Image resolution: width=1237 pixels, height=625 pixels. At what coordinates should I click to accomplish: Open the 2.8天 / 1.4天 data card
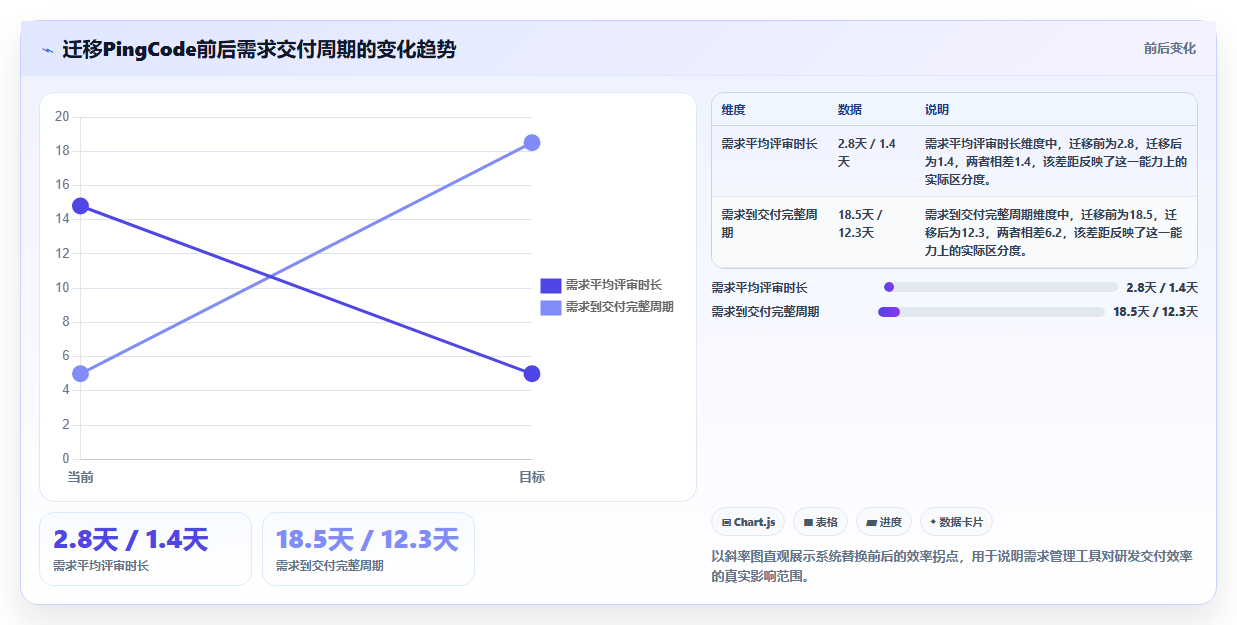[145, 549]
